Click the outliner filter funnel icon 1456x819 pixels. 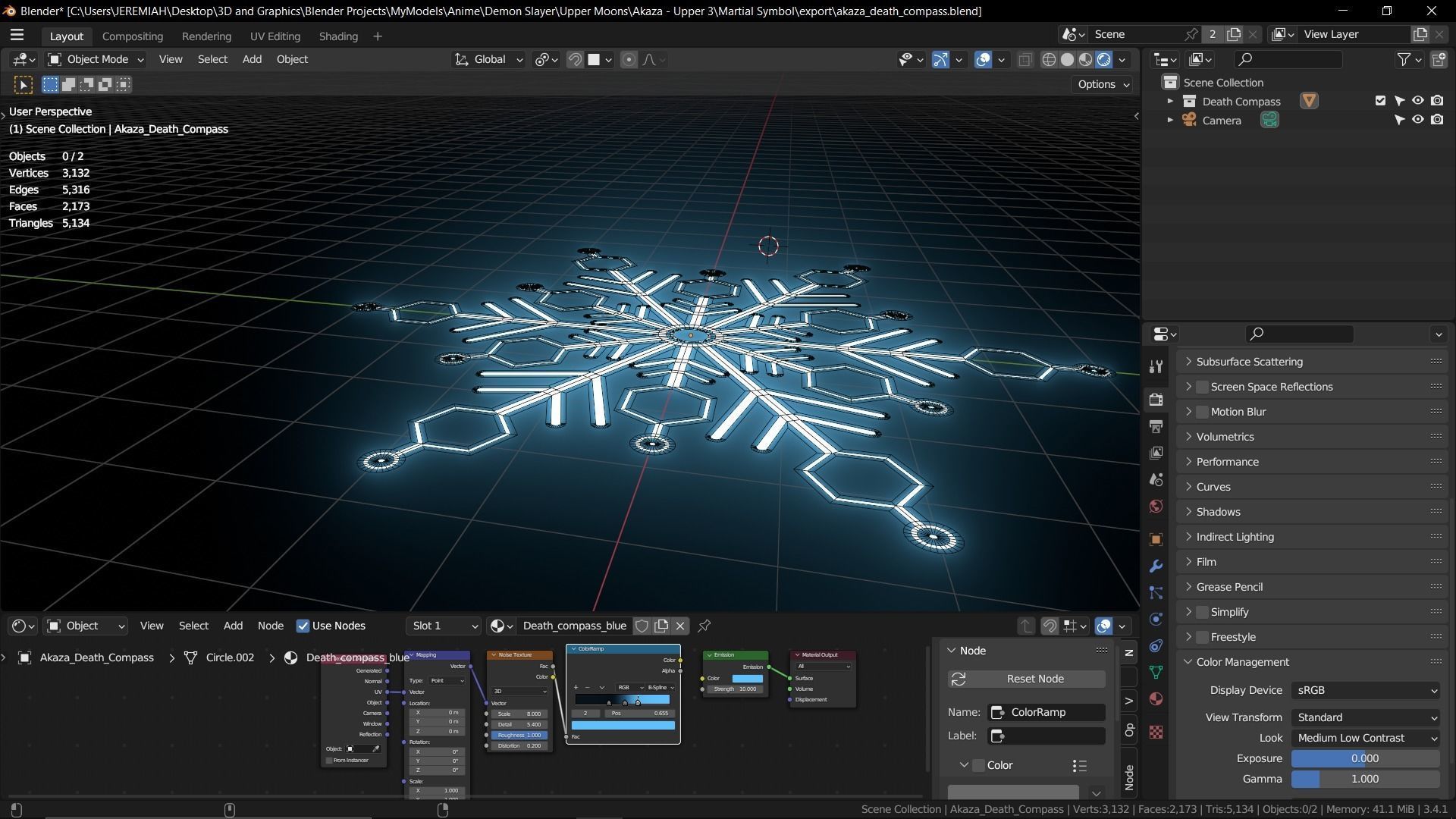(1404, 59)
